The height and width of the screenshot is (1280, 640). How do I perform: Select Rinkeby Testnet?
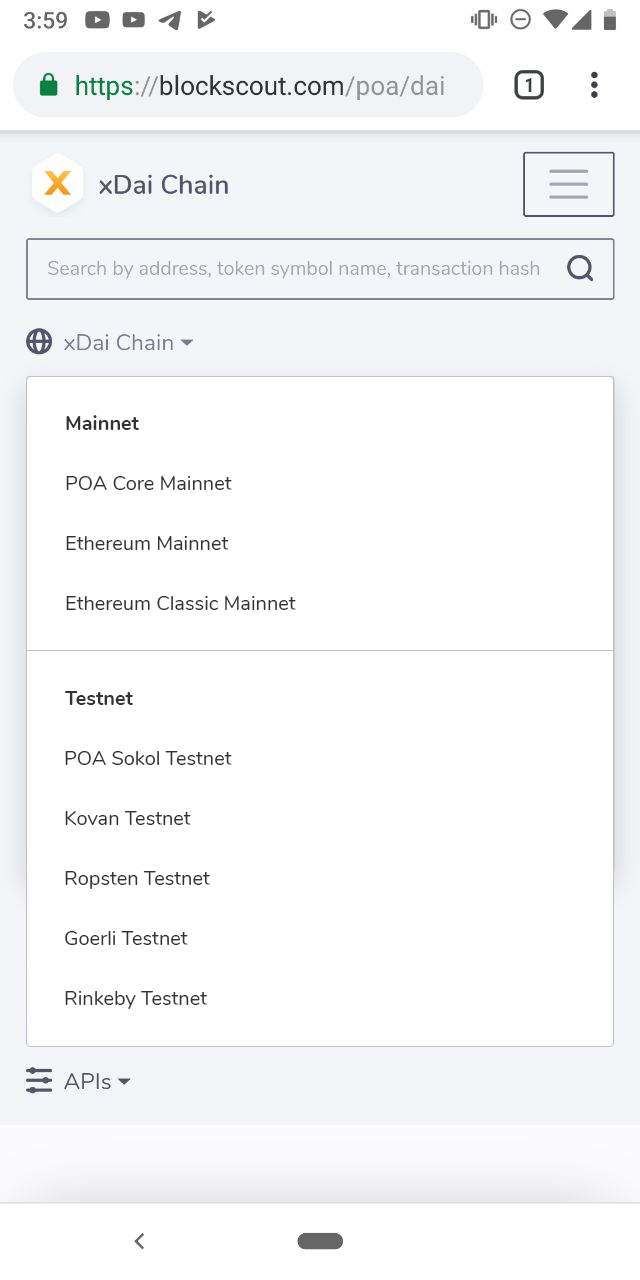[x=135, y=998]
